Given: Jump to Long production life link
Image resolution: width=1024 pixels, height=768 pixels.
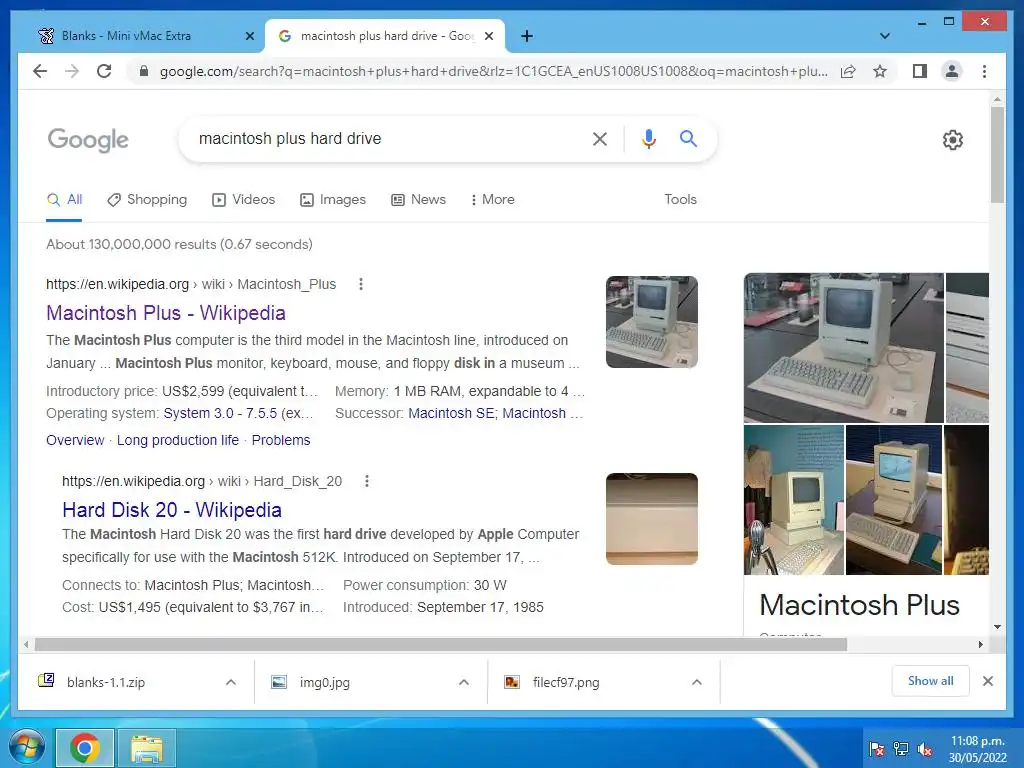Looking at the screenshot, I should click(178, 440).
